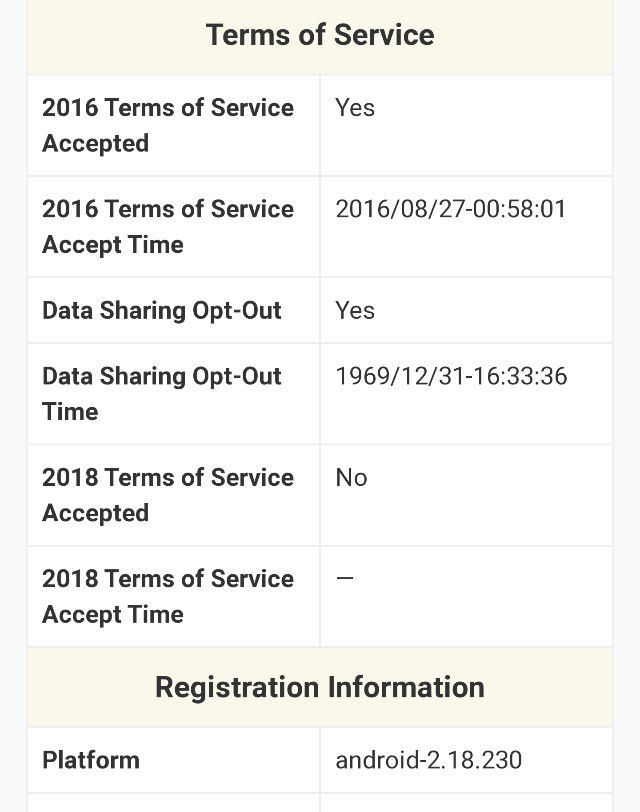Select the No value for 2018 Terms Accepted
Image resolution: width=640 pixels, height=812 pixels.
(351, 477)
